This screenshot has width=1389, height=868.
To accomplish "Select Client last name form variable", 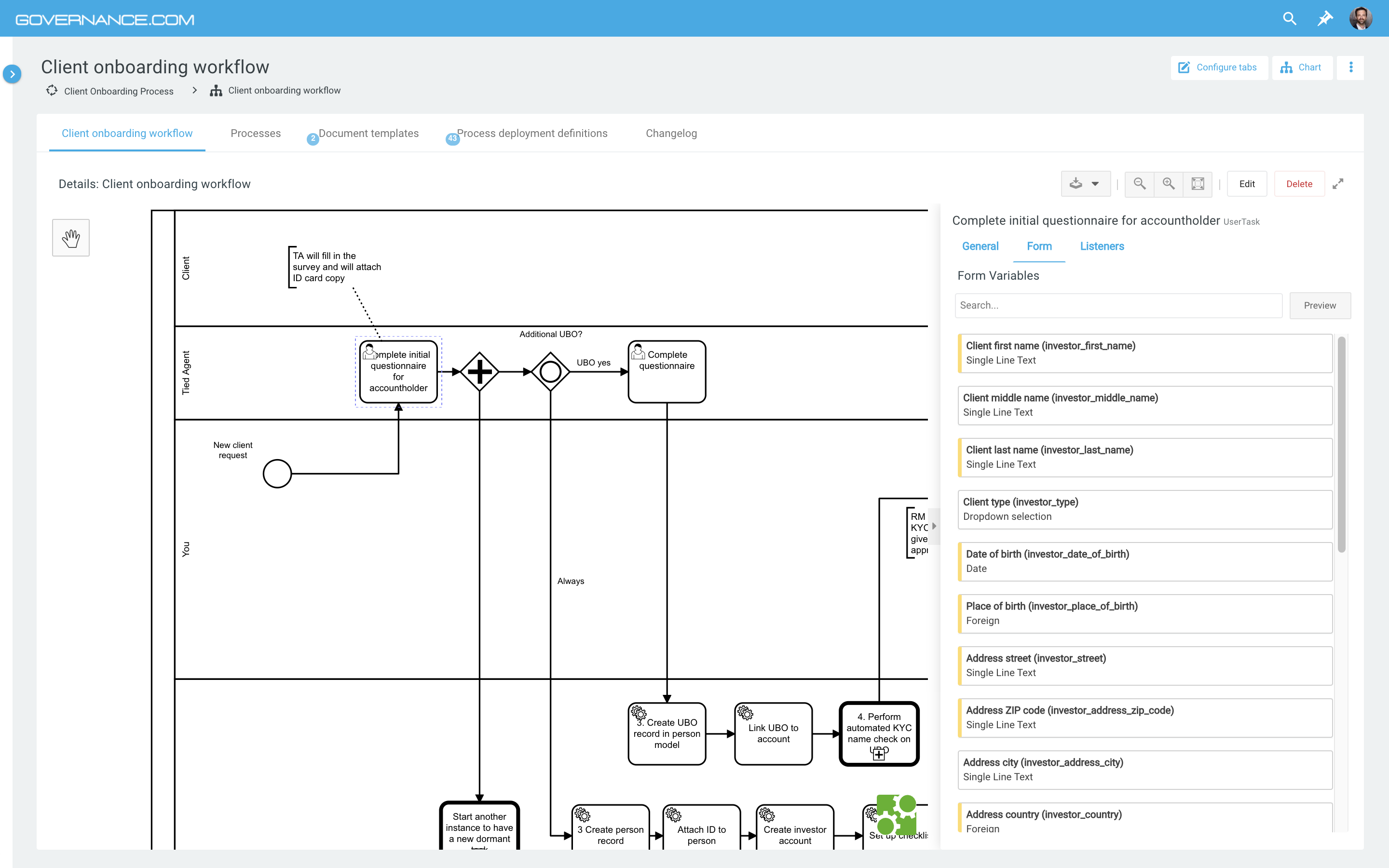I will [1144, 458].
